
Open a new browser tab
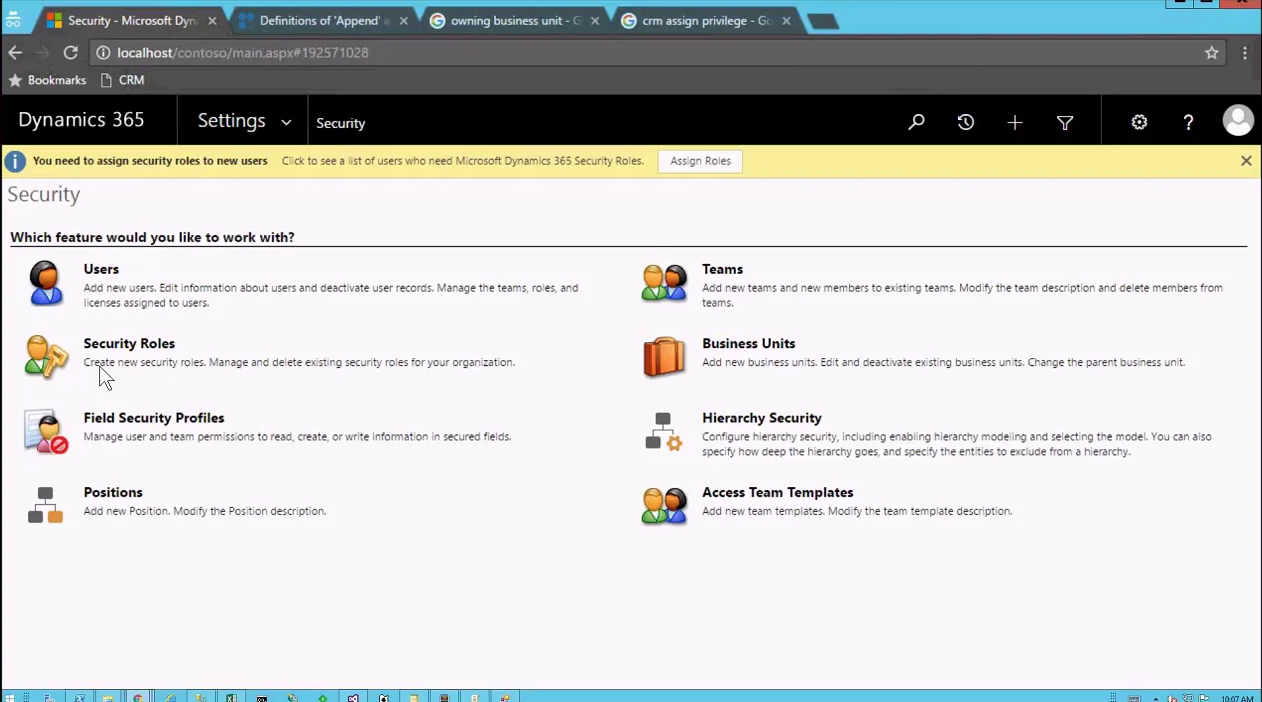(x=822, y=22)
